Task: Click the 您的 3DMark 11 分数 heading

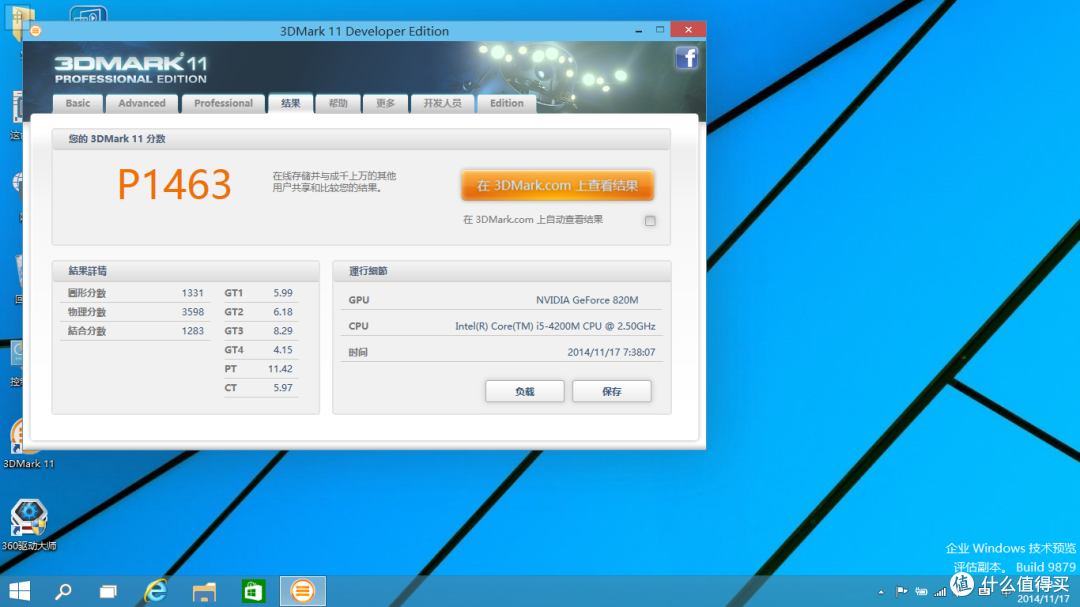Action: pos(117,138)
